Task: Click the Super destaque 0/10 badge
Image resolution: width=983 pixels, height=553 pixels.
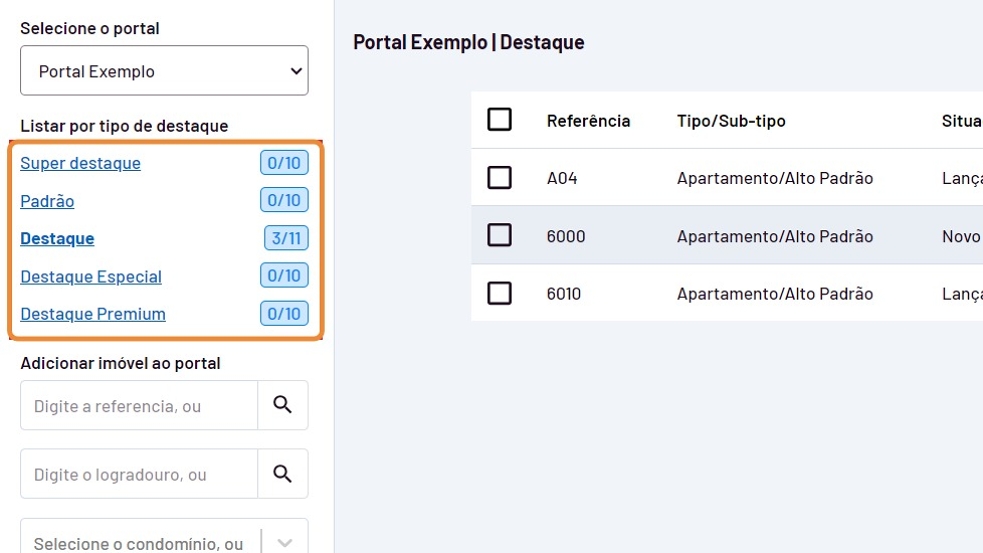Action: [x=284, y=163]
